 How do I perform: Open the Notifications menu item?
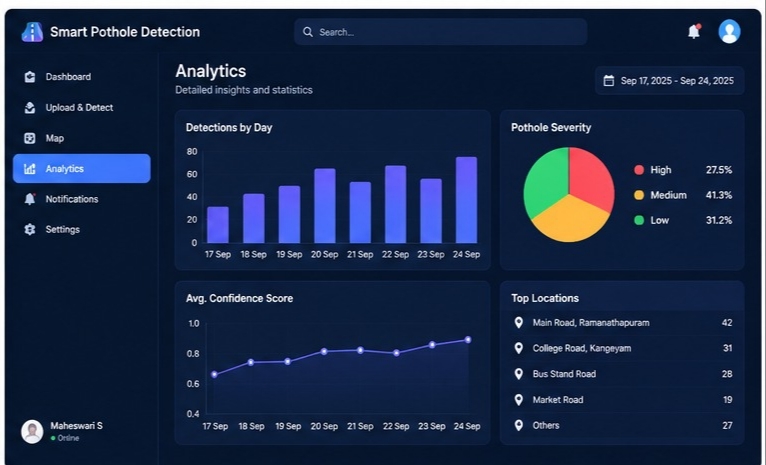82,199
